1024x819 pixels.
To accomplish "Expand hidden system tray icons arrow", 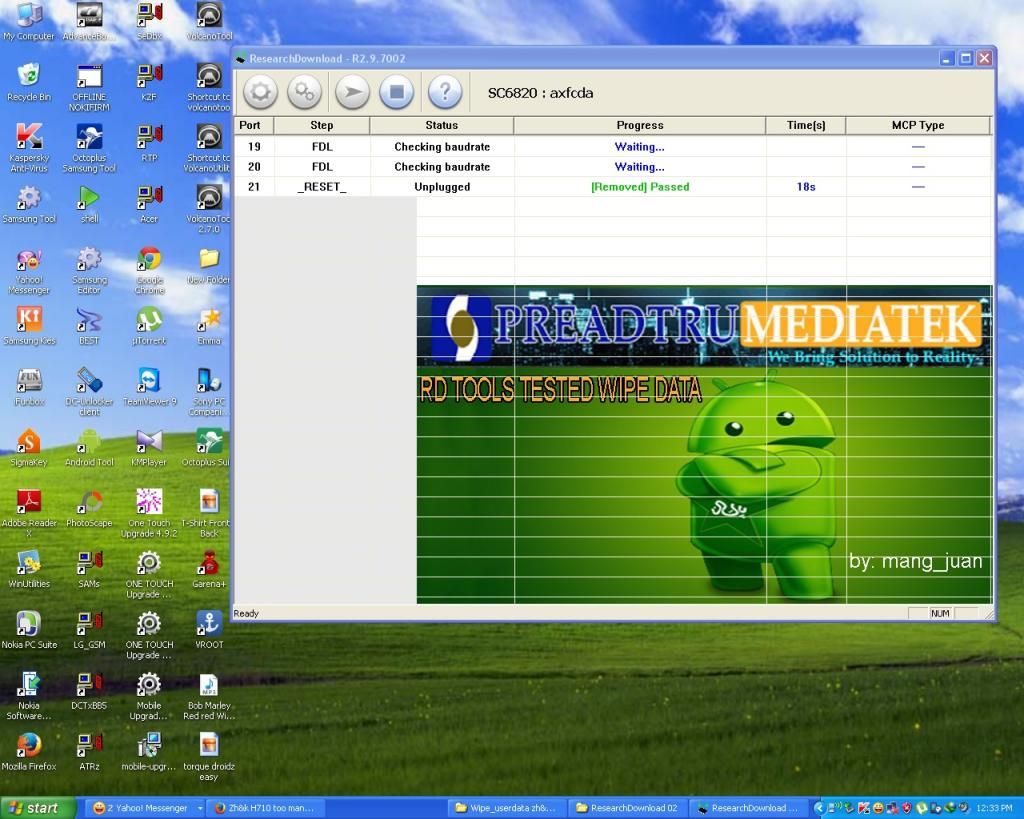I will tap(819, 808).
